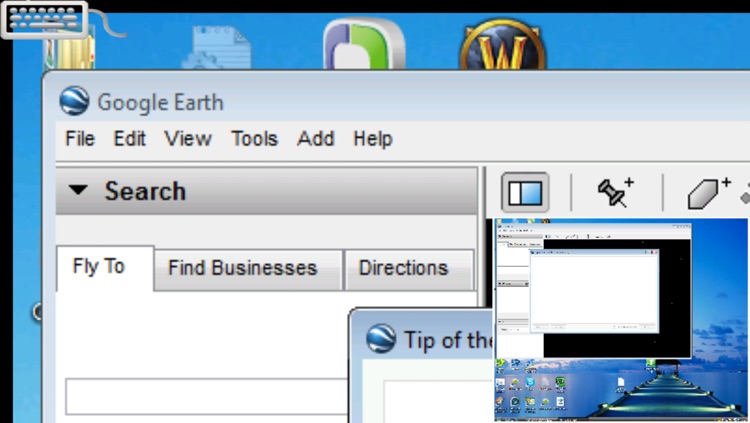The image size is (750, 423).
Task: Collapse the Search panel triangle
Action: [x=78, y=190]
